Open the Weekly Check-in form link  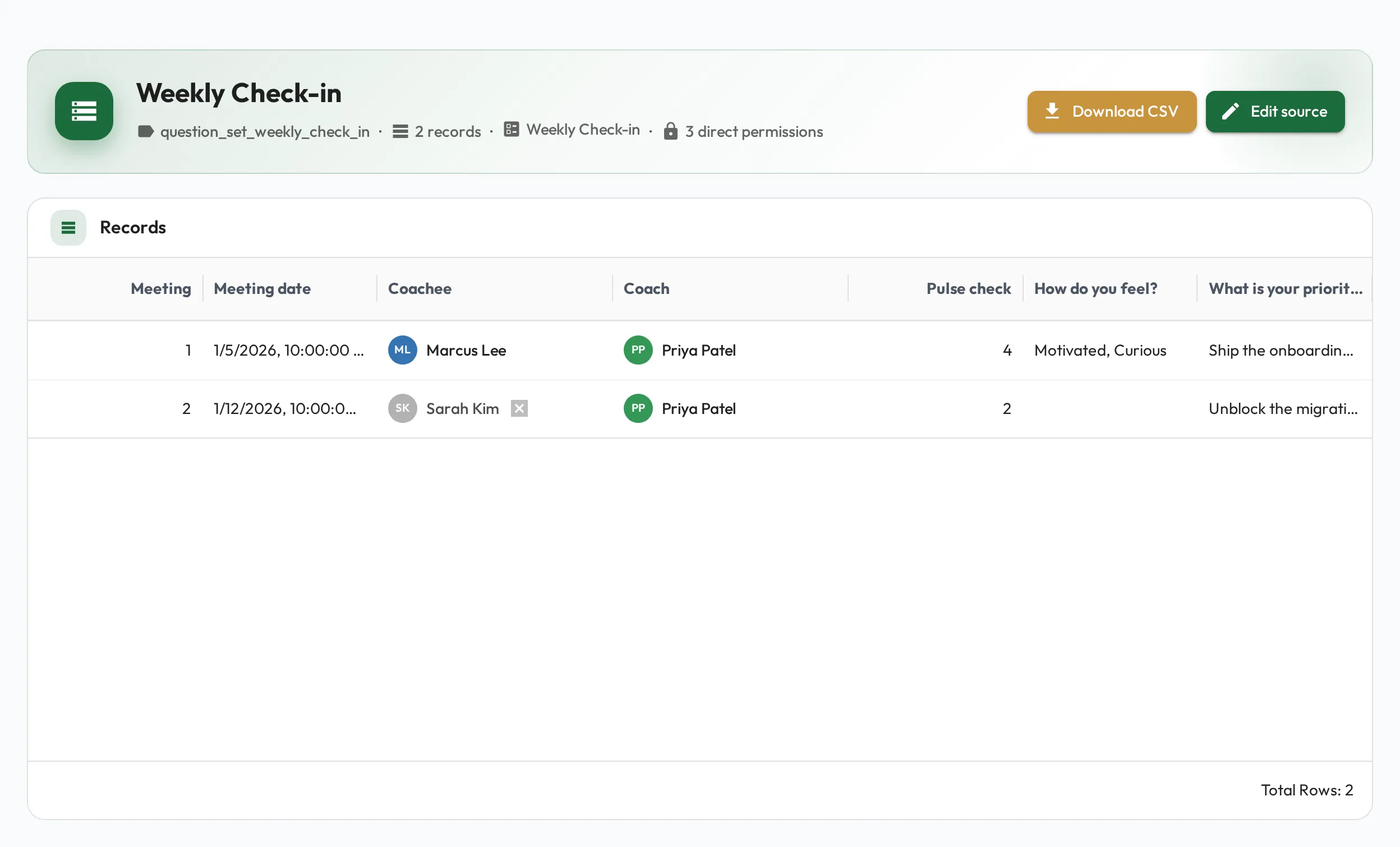(x=583, y=130)
